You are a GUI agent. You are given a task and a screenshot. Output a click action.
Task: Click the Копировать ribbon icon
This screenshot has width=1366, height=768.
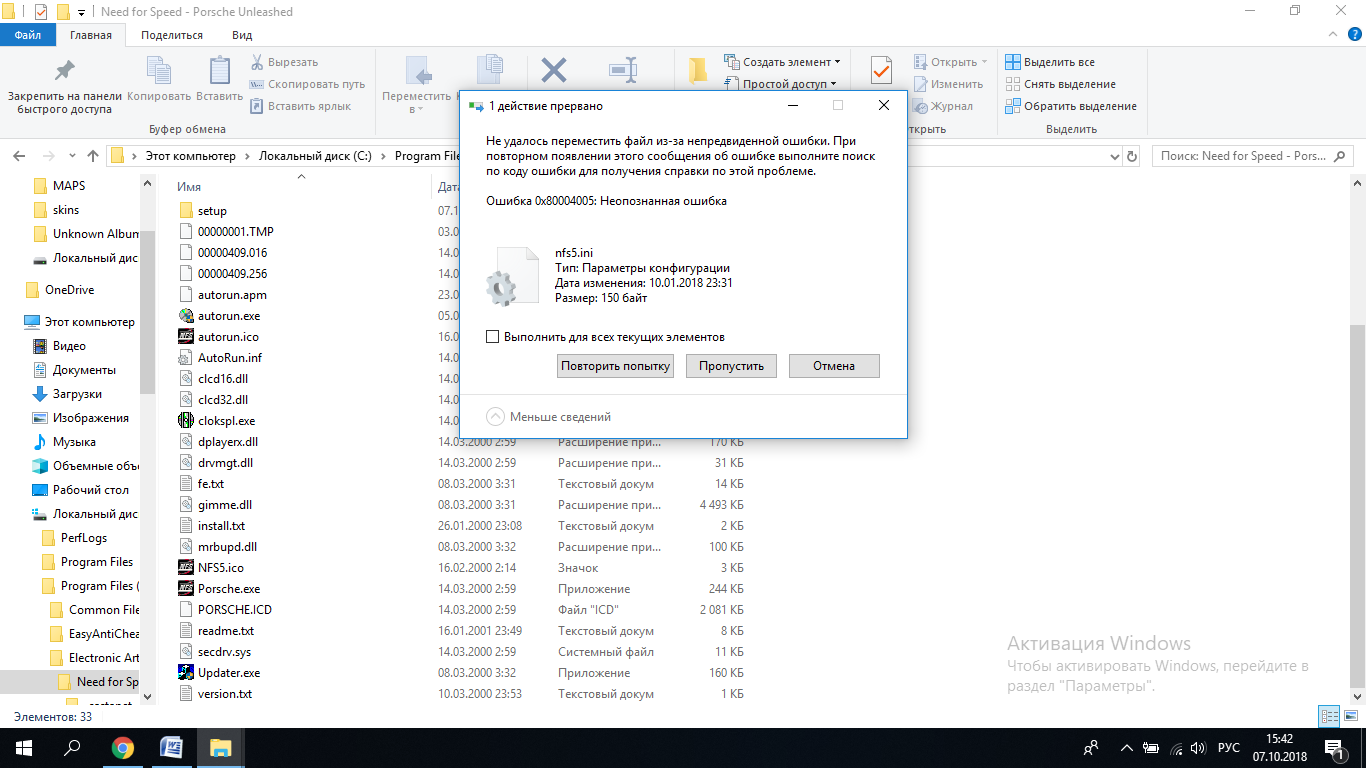pyautogui.click(x=159, y=71)
